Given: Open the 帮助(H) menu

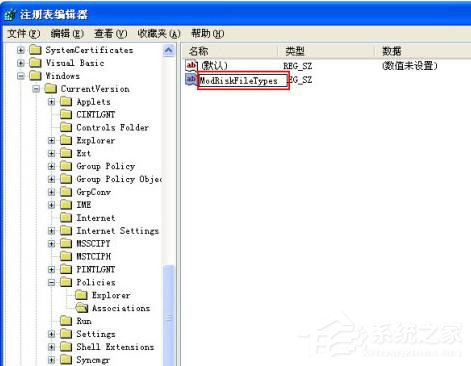Looking at the screenshot, I should [207, 33].
